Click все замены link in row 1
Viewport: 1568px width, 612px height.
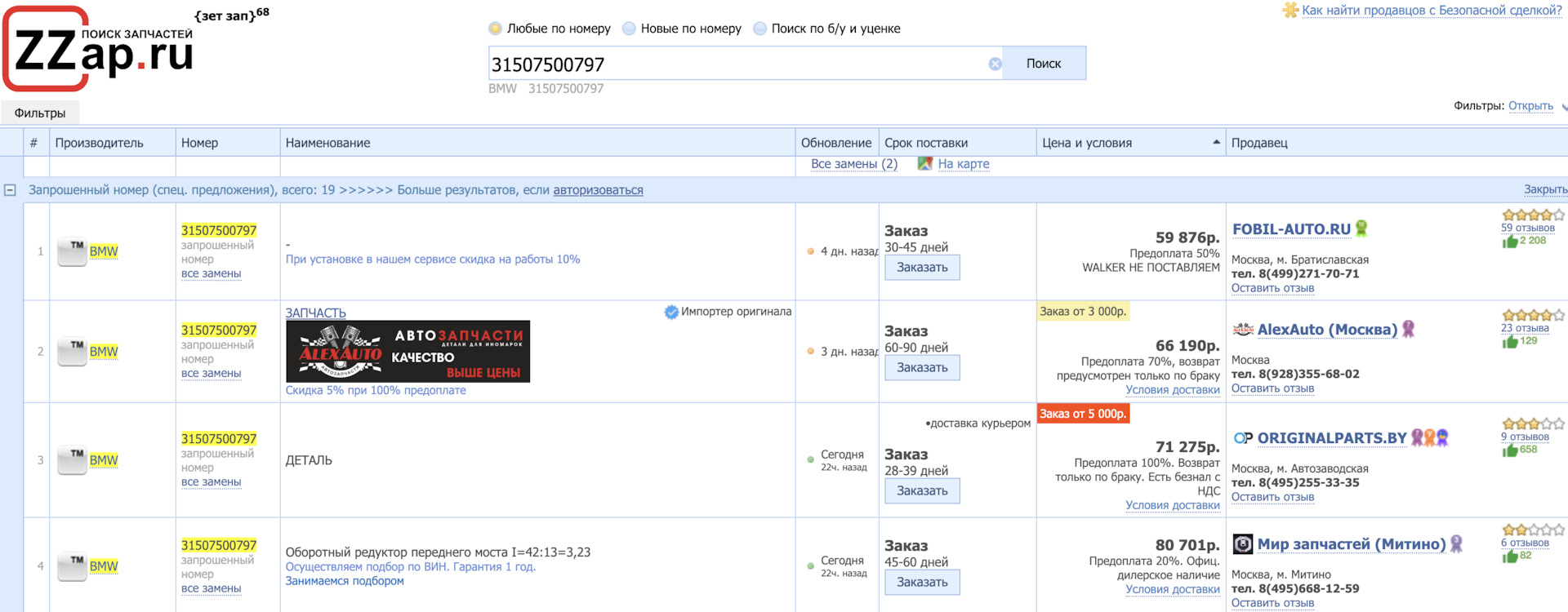212,273
